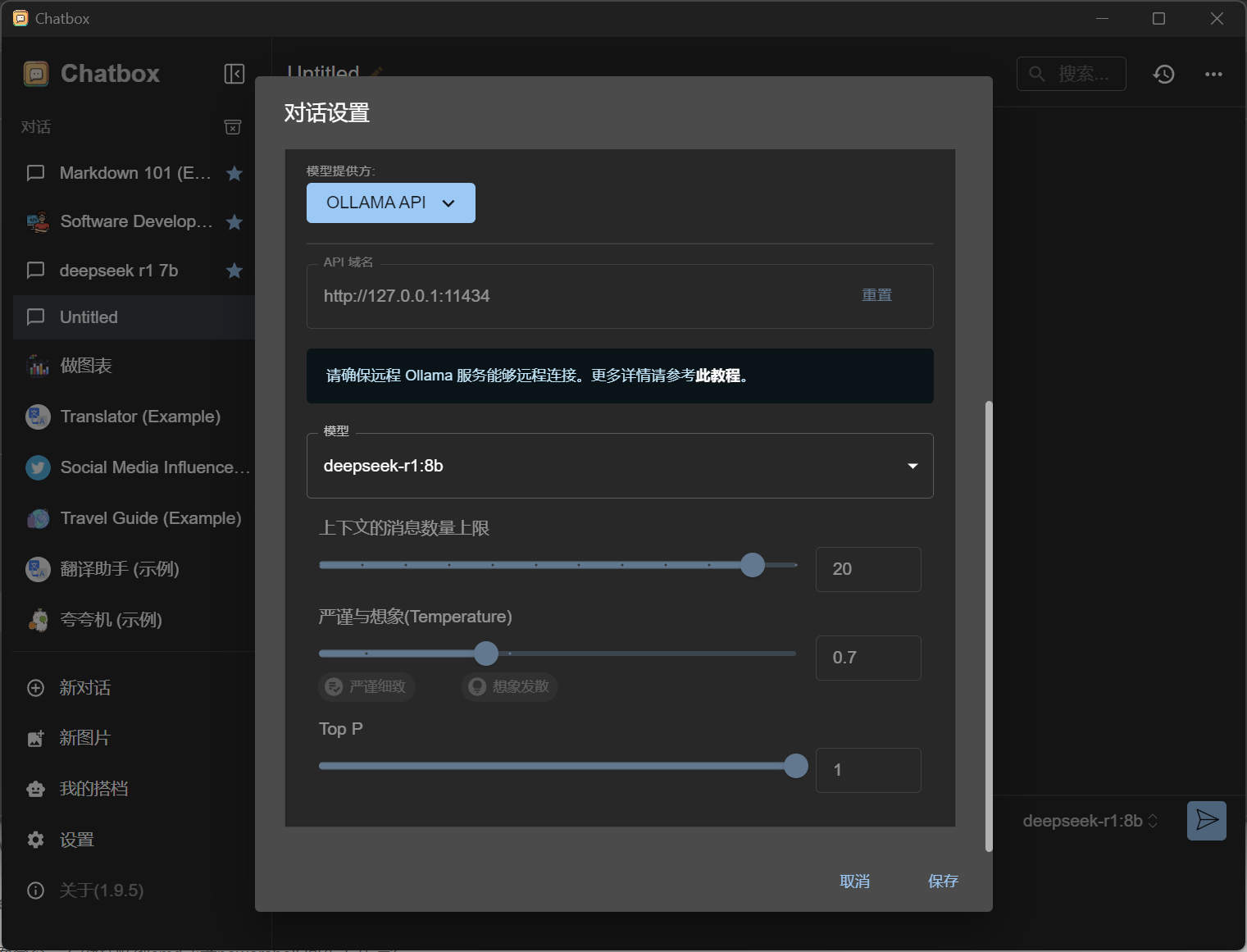Screen dimensions: 1247x952
Task: Open the 翻译助手 (示例) conversation
Action: pyautogui.click(x=134, y=569)
